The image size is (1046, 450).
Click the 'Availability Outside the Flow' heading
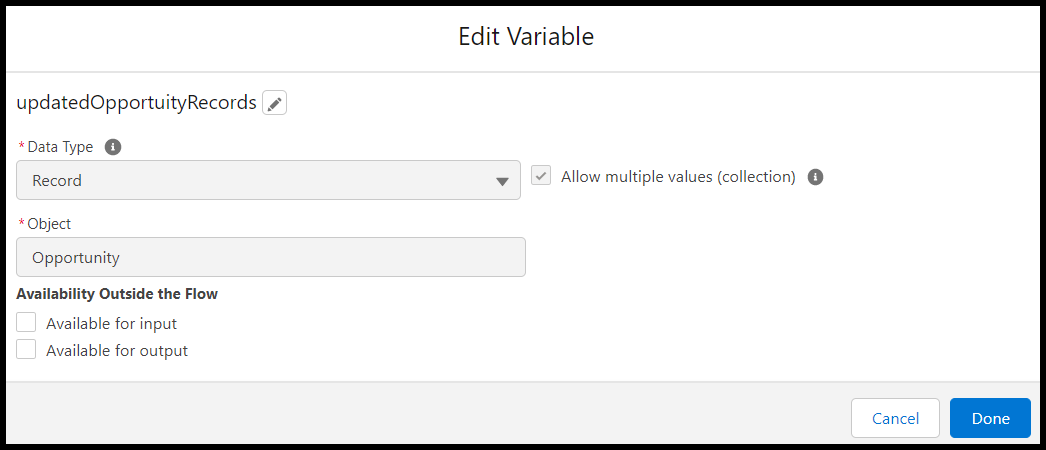click(x=117, y=294)
